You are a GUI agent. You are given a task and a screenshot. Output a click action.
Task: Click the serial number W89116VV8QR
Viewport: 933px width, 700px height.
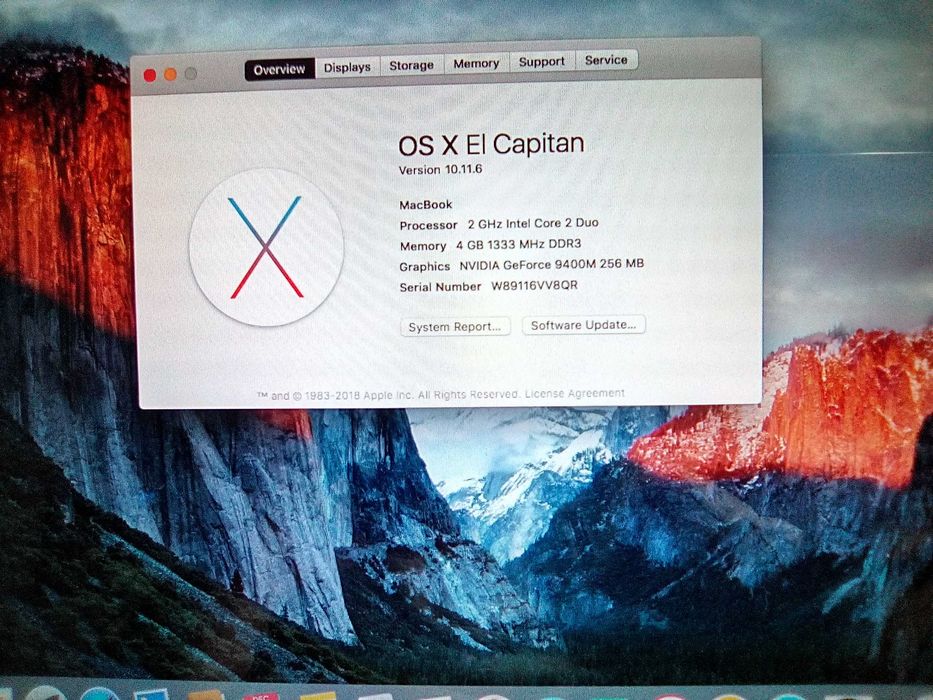point(534,285)
